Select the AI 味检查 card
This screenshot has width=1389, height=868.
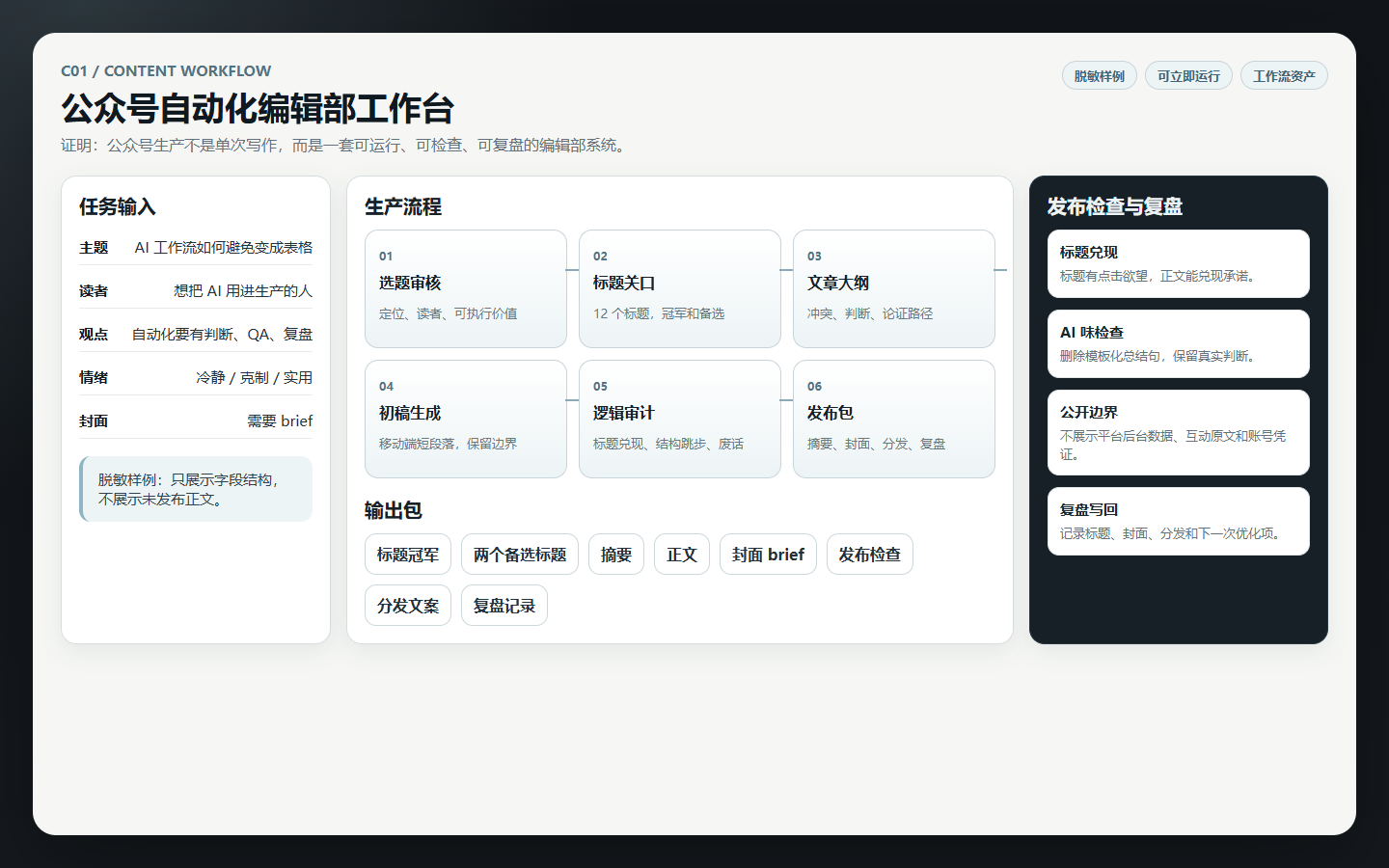click(x=1179, y=344)
